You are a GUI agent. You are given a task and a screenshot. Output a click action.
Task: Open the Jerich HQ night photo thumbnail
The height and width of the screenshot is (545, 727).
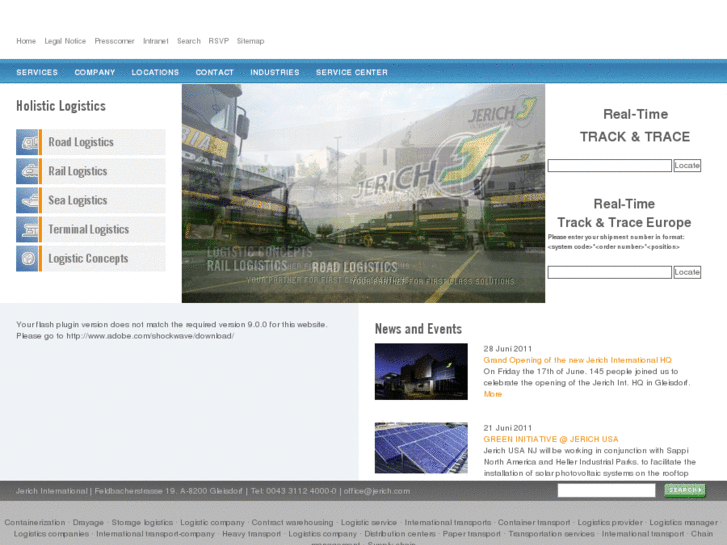[421, 372]
